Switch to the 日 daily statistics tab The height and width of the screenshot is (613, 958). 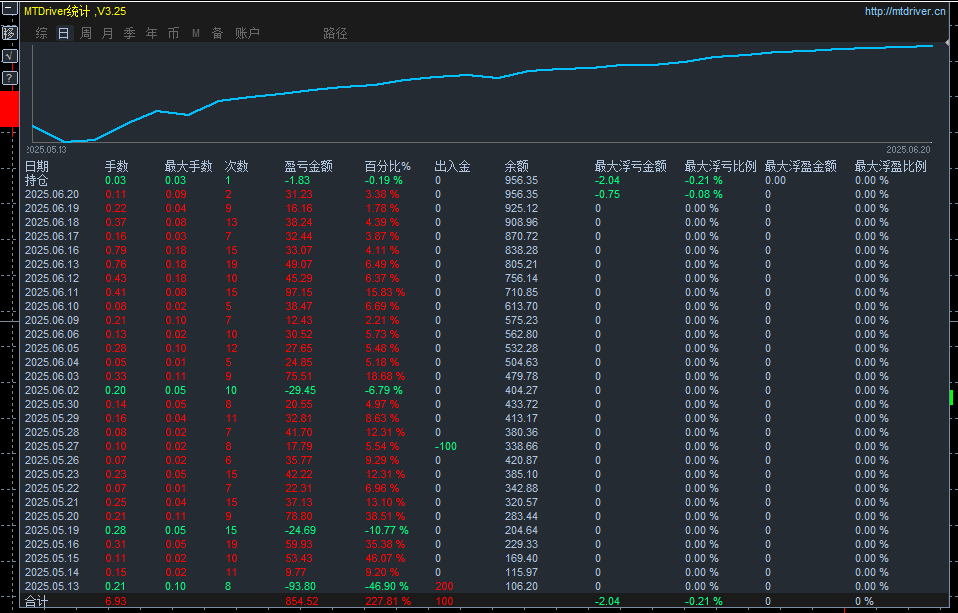pyautogui.click(x=62, y=32)
